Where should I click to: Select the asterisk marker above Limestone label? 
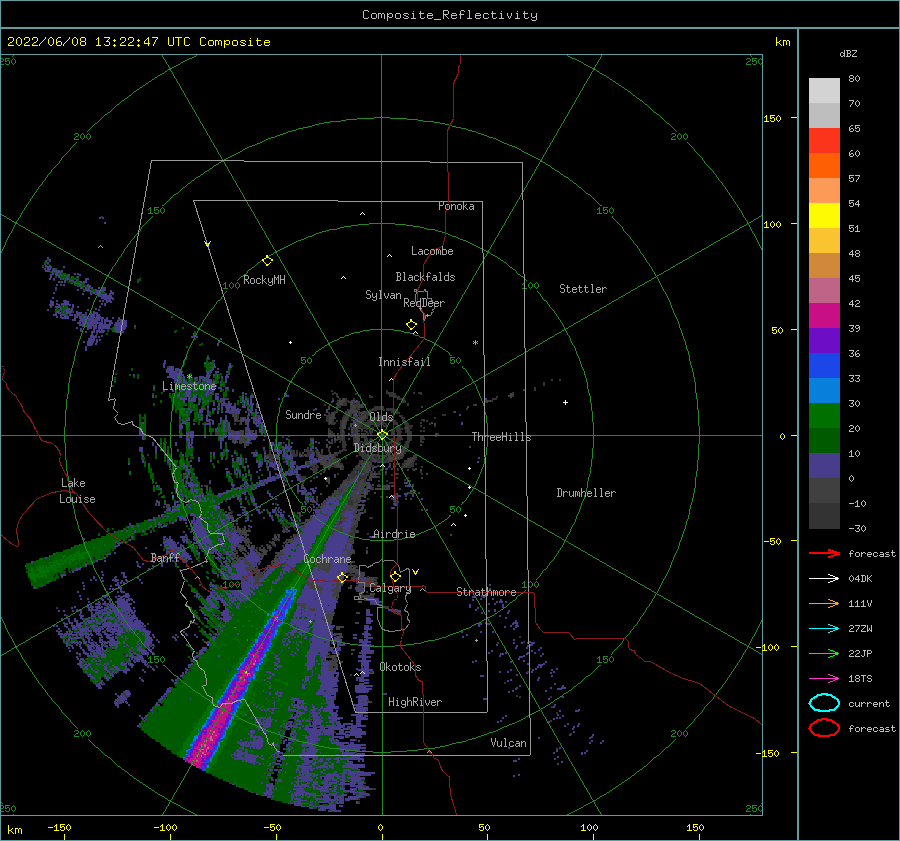click(x=189, y=377)
